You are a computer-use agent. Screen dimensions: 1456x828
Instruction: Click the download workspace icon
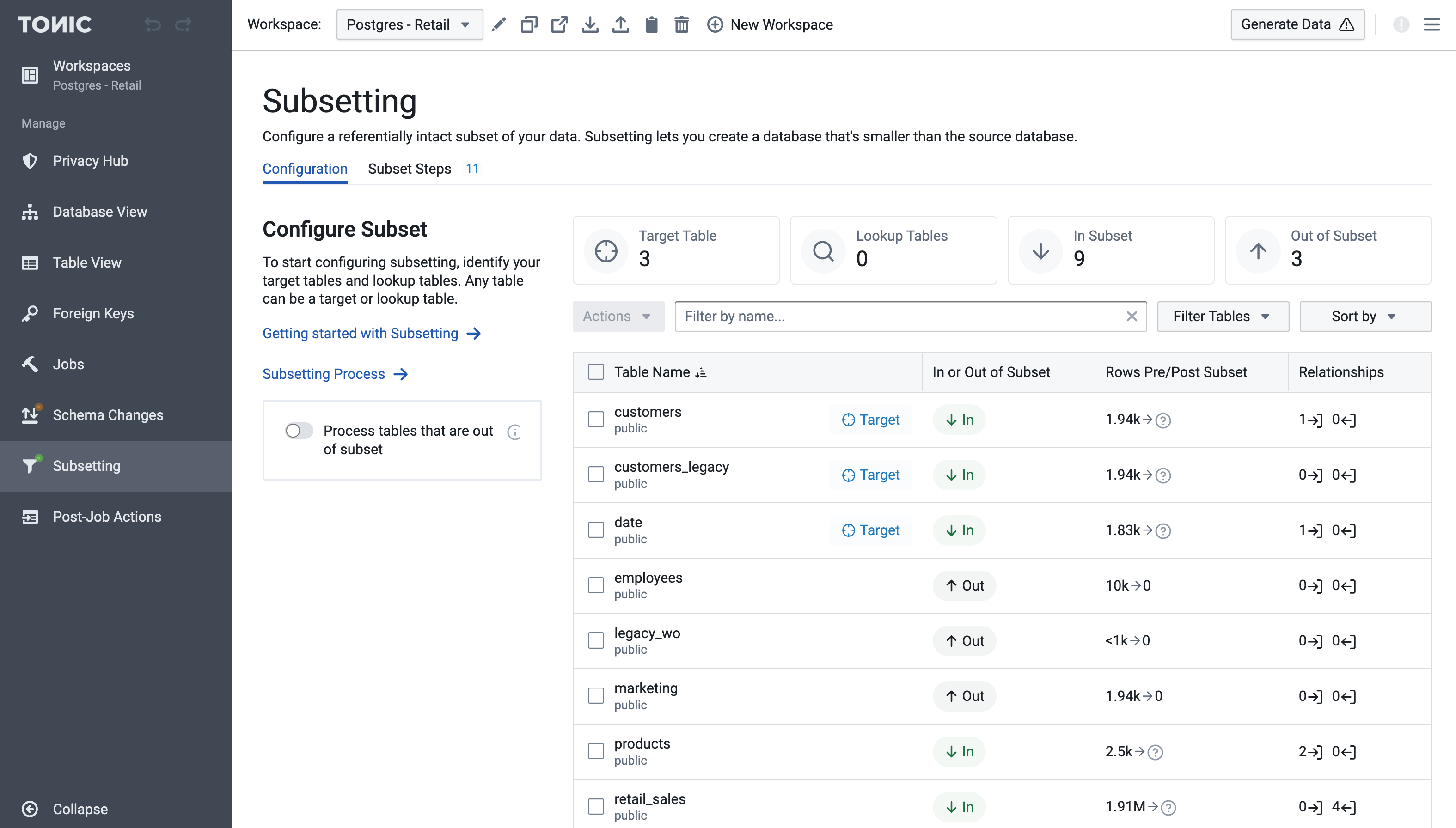pos(590,24)
